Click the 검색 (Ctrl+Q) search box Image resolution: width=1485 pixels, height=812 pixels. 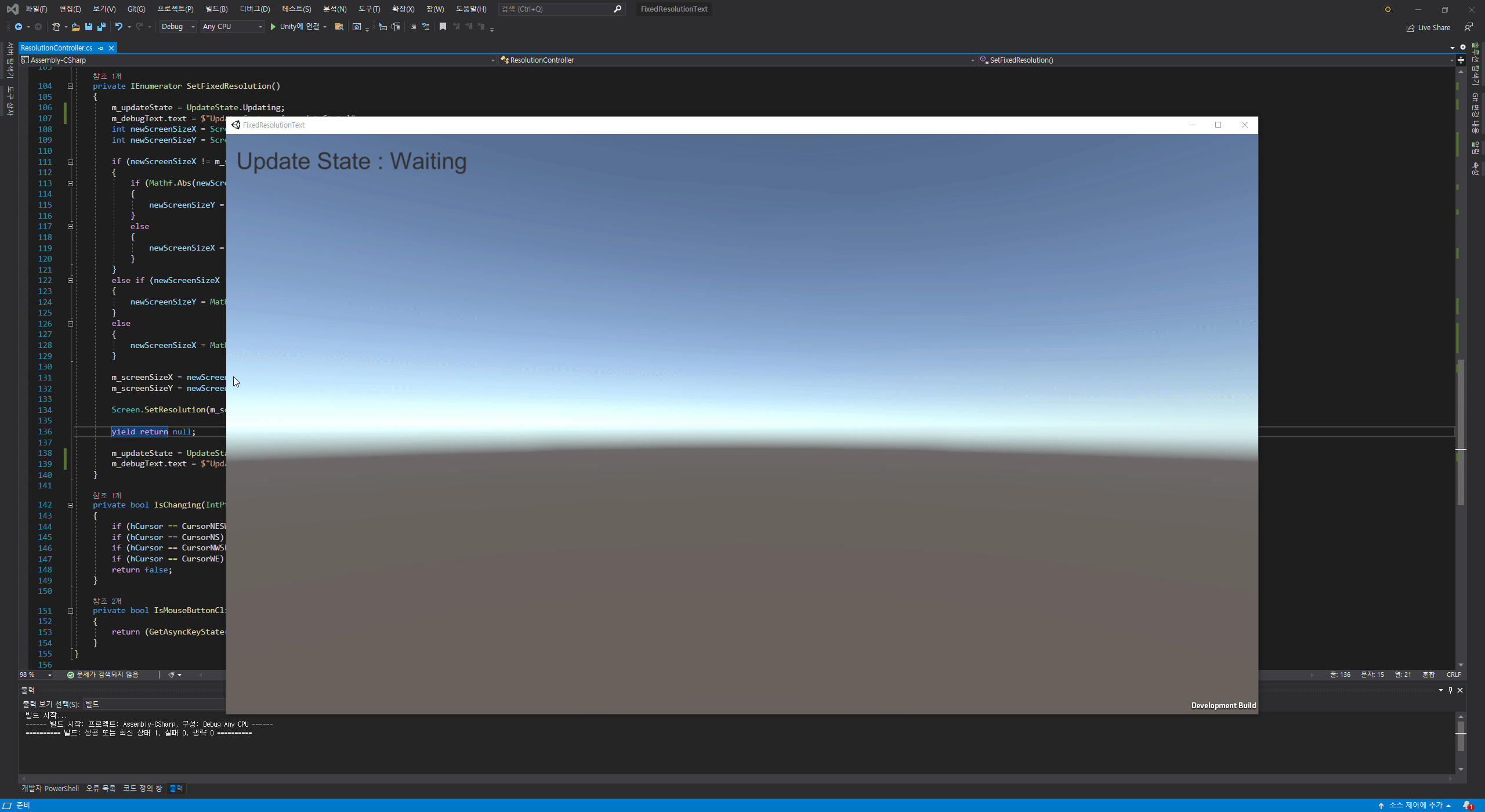556,9
